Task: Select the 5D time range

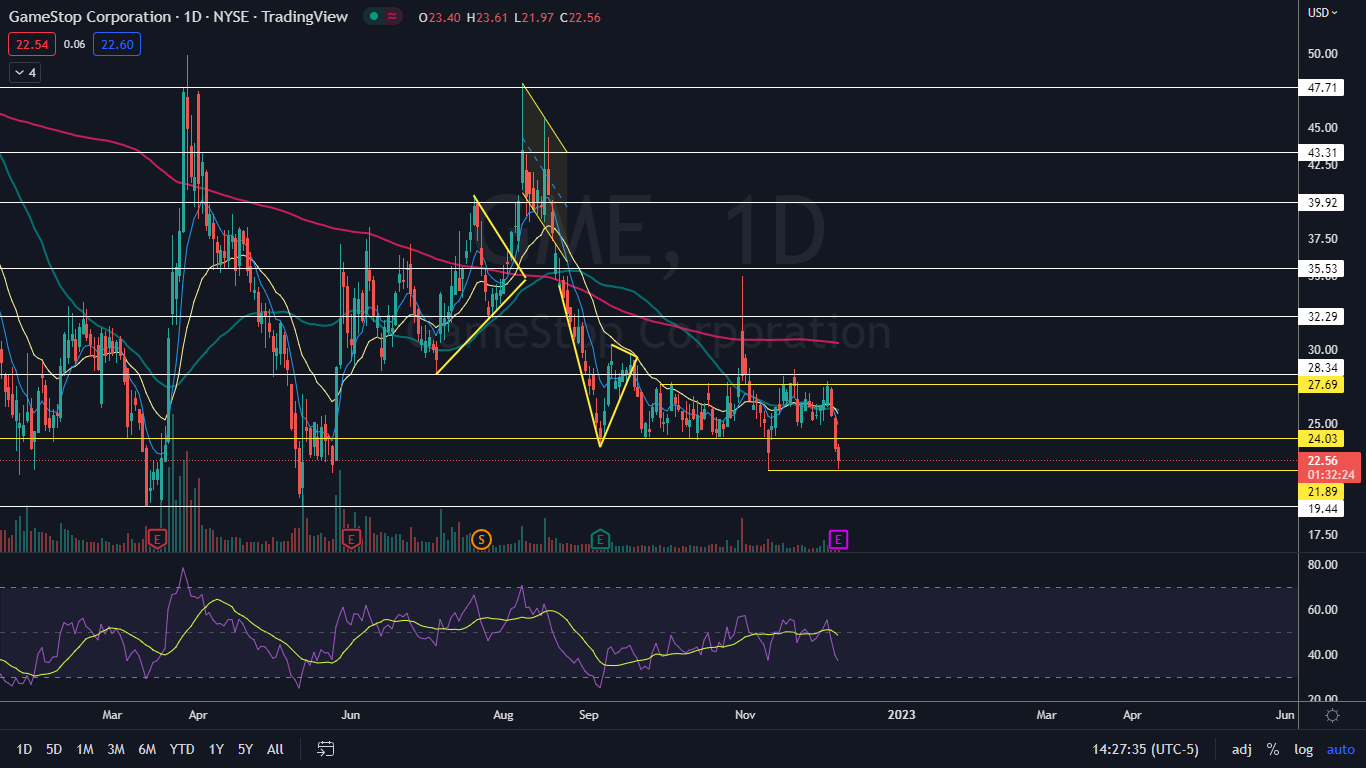Action: click(x=54, y=749)
